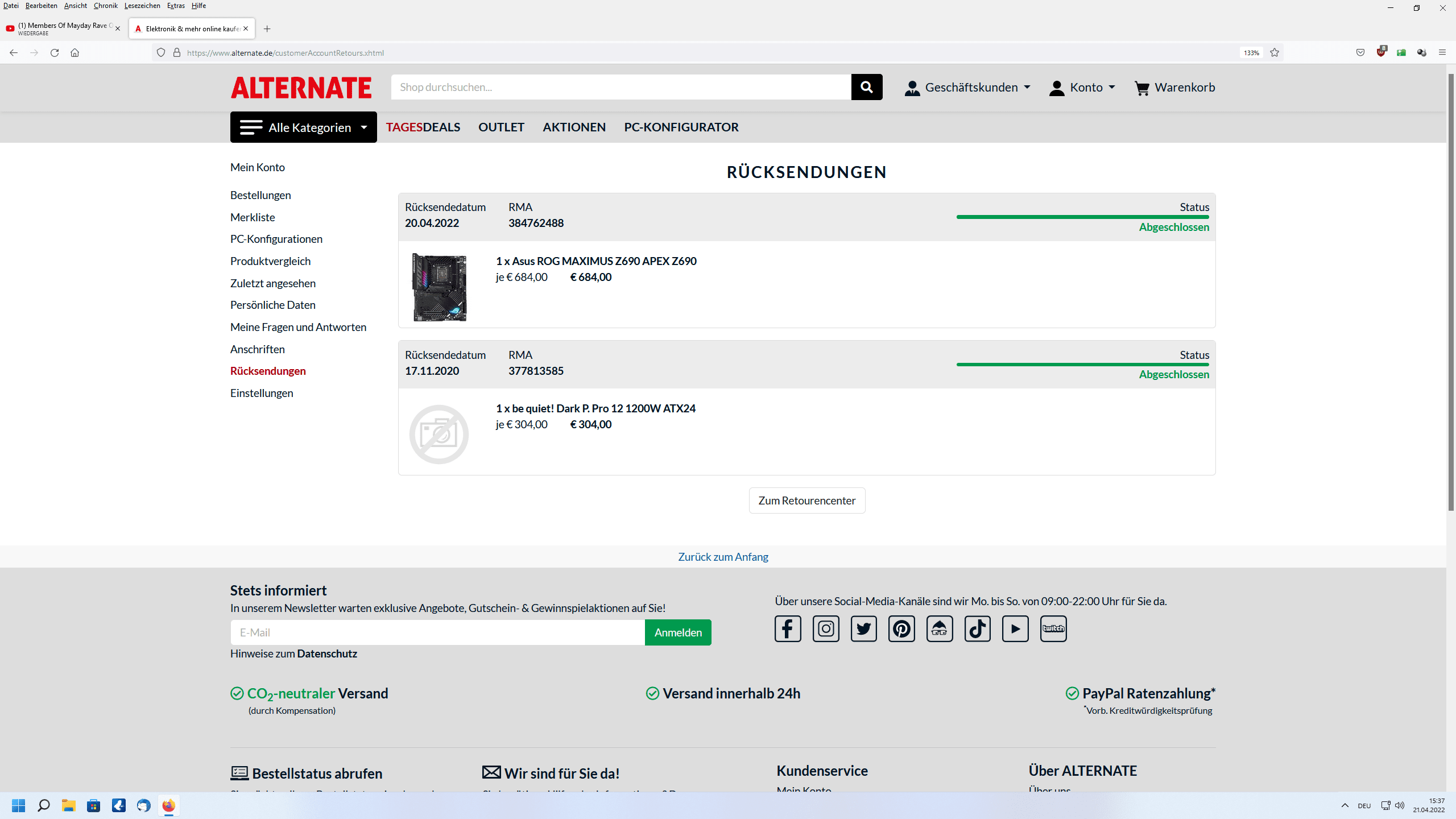Screen dimensions: 1456x819
Task: Click the browser reload button
Action: [x=55, y=53]
